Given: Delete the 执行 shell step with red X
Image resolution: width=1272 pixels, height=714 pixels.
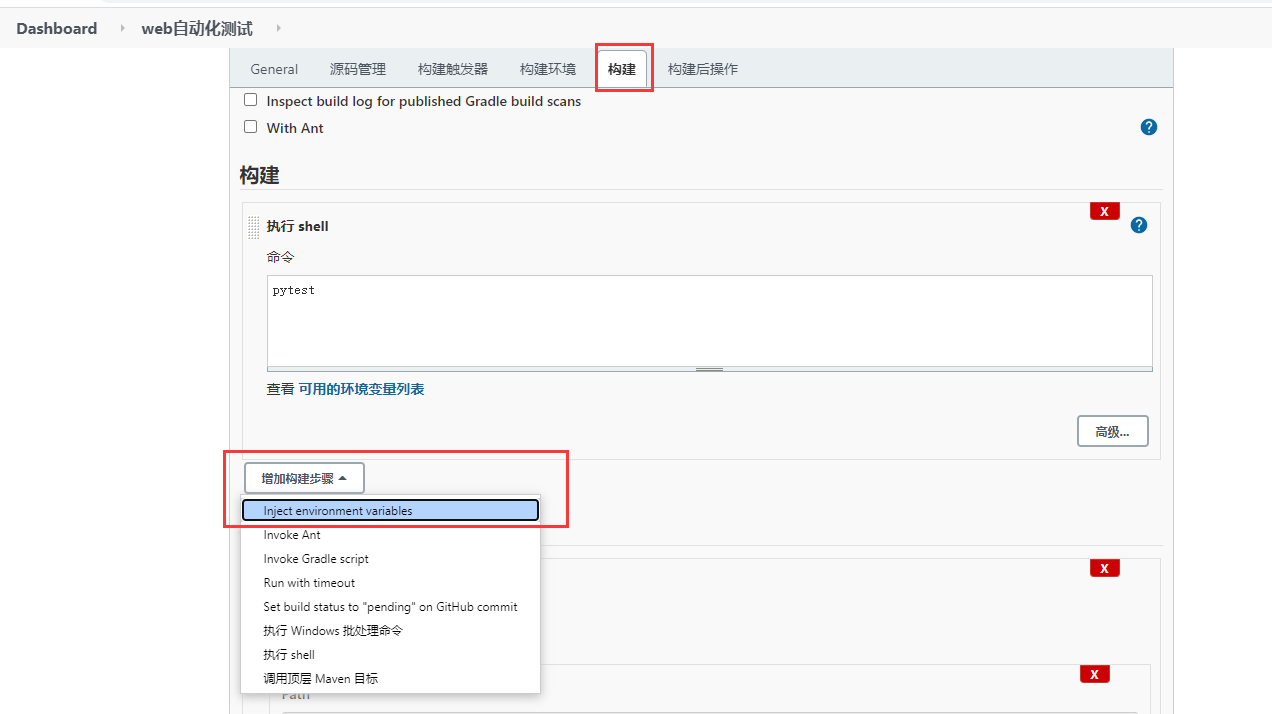Looking at the screenshot, I should pyautogui.click(x=1104, y=211).
